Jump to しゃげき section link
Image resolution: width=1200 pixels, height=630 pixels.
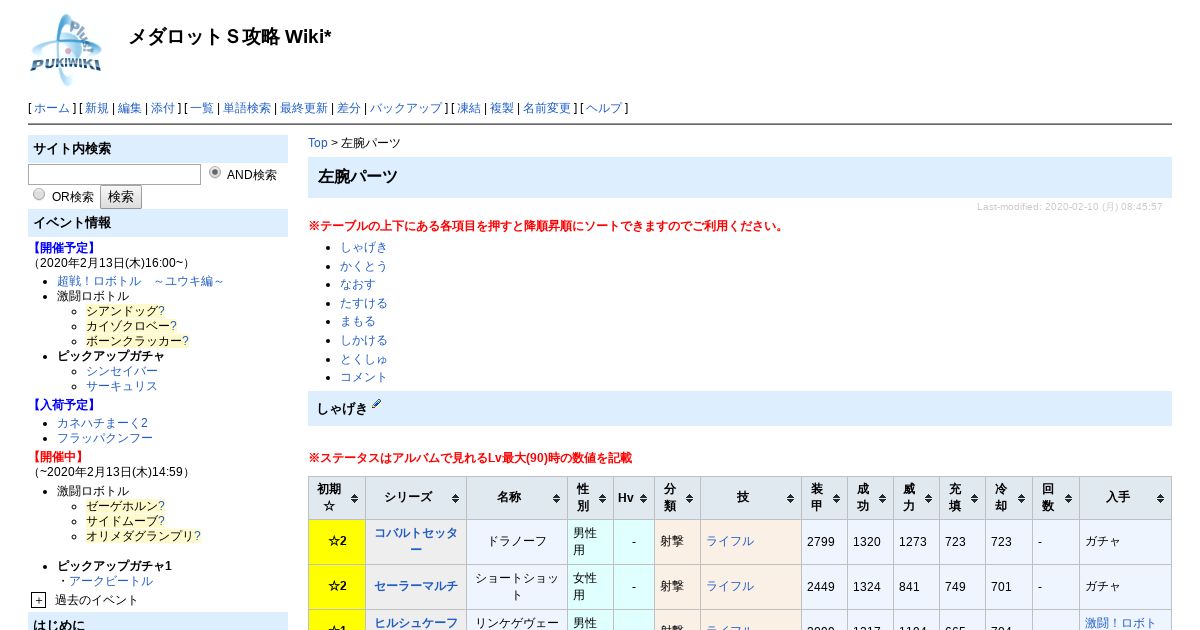coord(364,247)
